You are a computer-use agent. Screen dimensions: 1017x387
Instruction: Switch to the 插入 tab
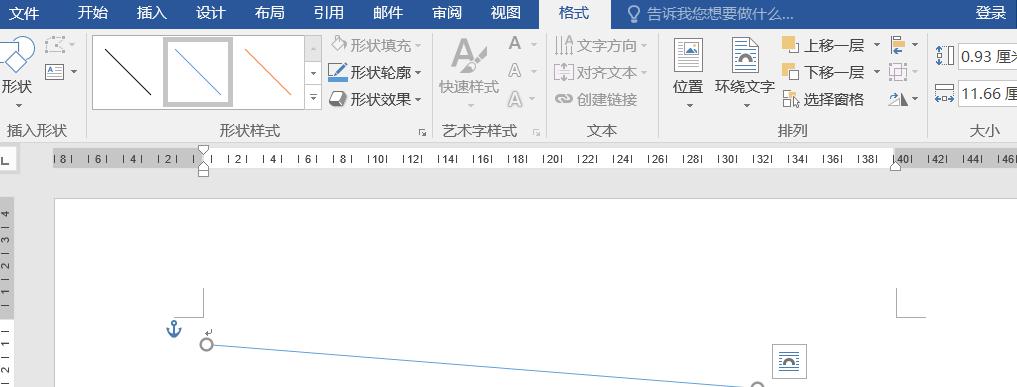pos(152,13)
